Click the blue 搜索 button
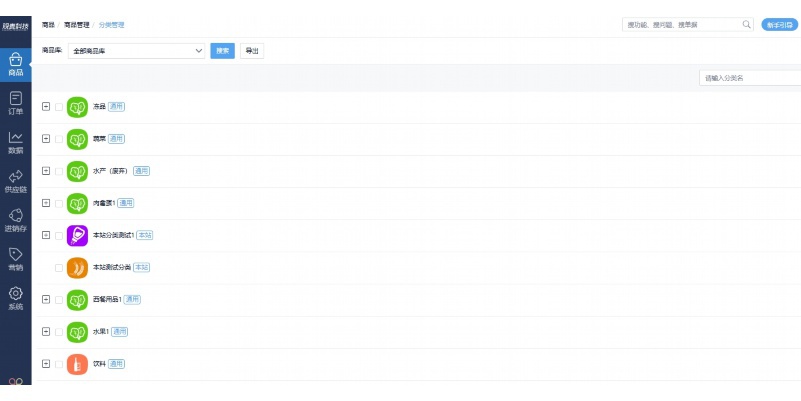 (223, 51)
